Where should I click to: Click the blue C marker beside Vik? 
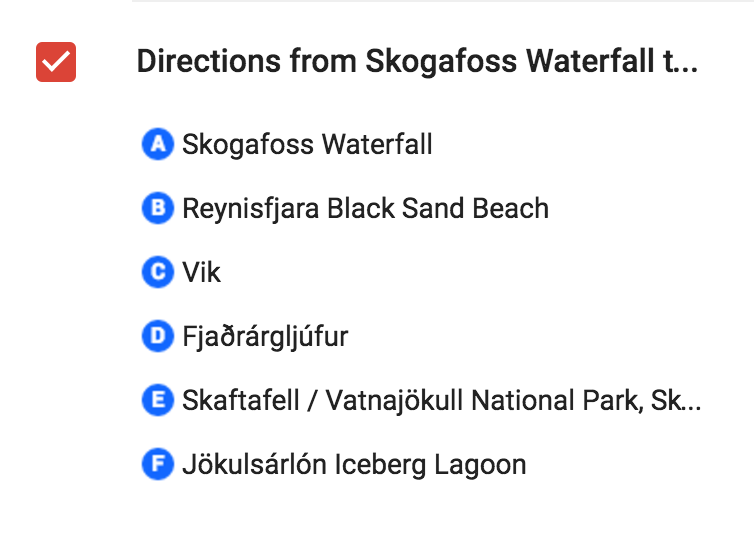click(x=158, y=272)
